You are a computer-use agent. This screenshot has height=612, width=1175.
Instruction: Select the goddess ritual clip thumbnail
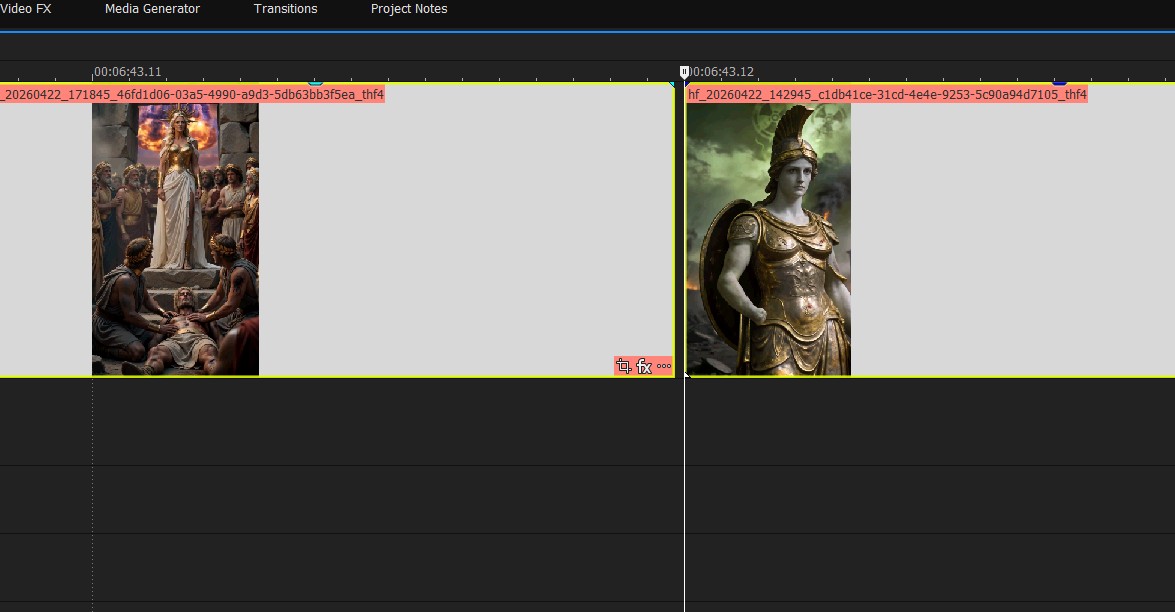[x=175, y=238]
